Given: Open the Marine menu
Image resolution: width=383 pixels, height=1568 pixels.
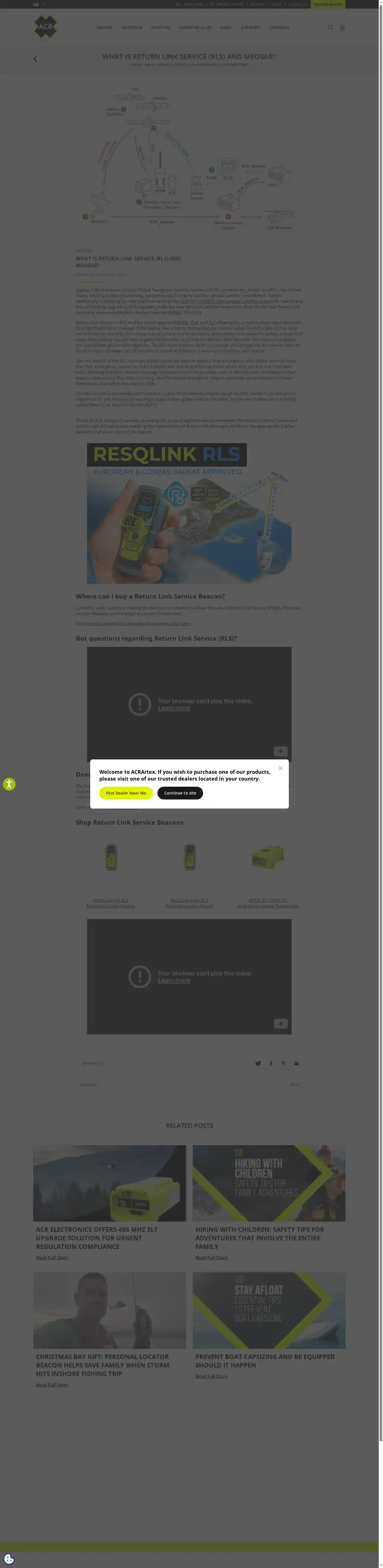Looking at the screenshot, I should tap(105, 27).
